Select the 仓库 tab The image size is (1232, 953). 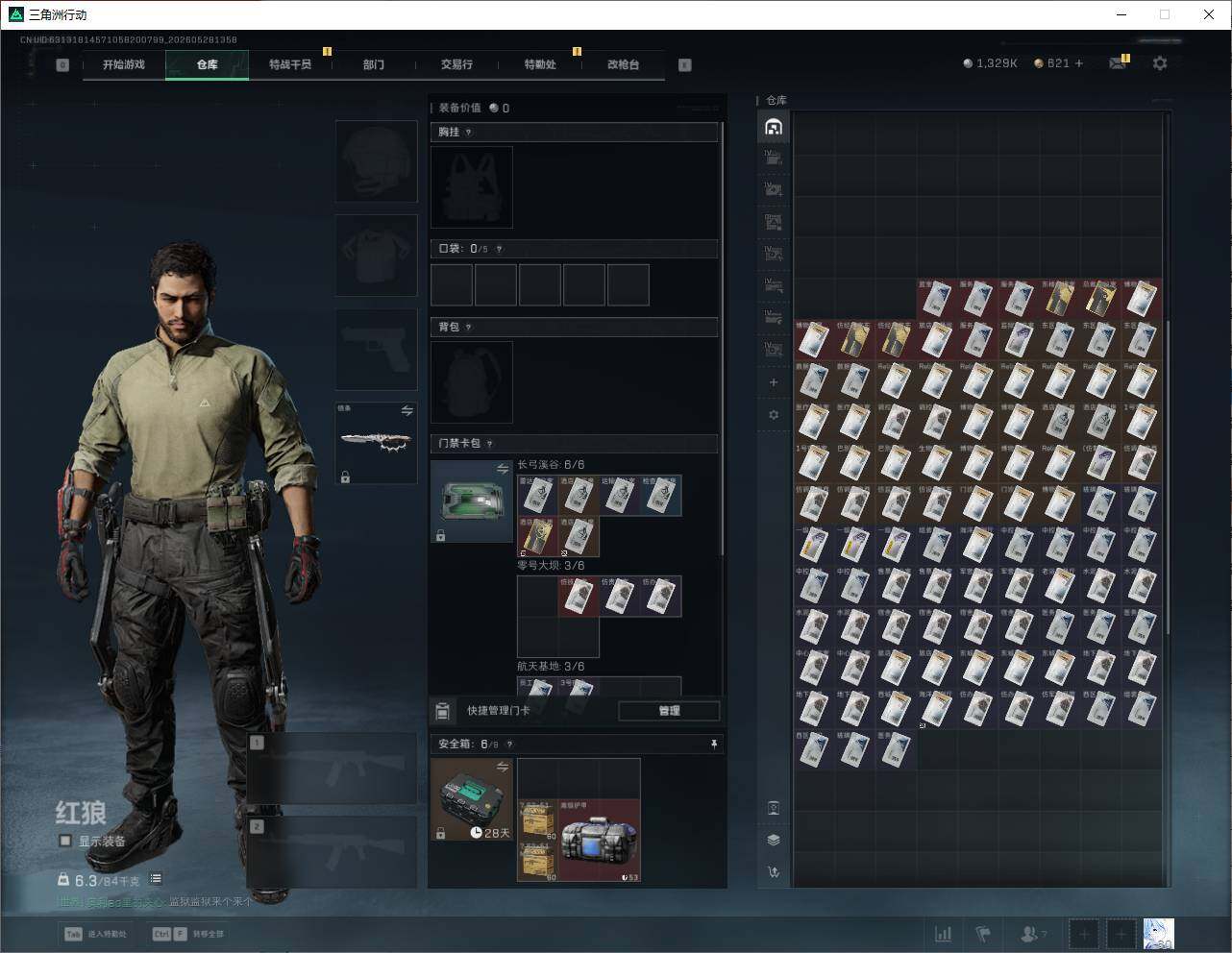click(x=208, y=64)
